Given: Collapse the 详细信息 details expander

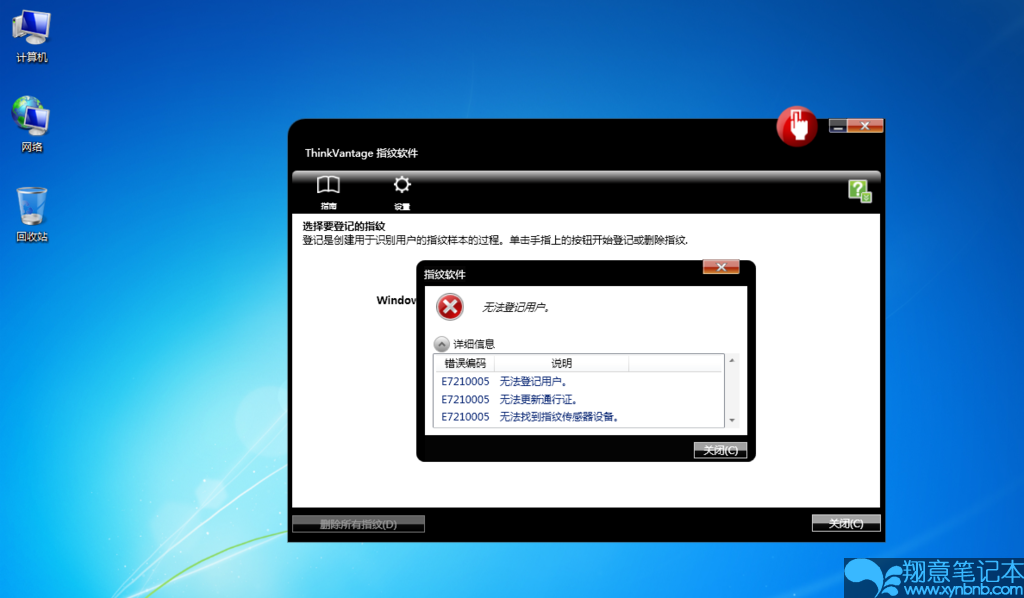Looking at the screenshot, I should [441, 343].
